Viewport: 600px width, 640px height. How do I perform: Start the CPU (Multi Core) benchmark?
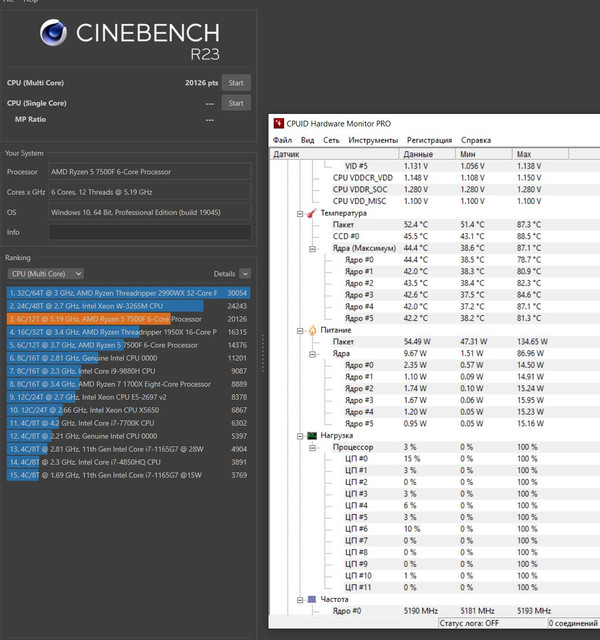tap(236, 82)
